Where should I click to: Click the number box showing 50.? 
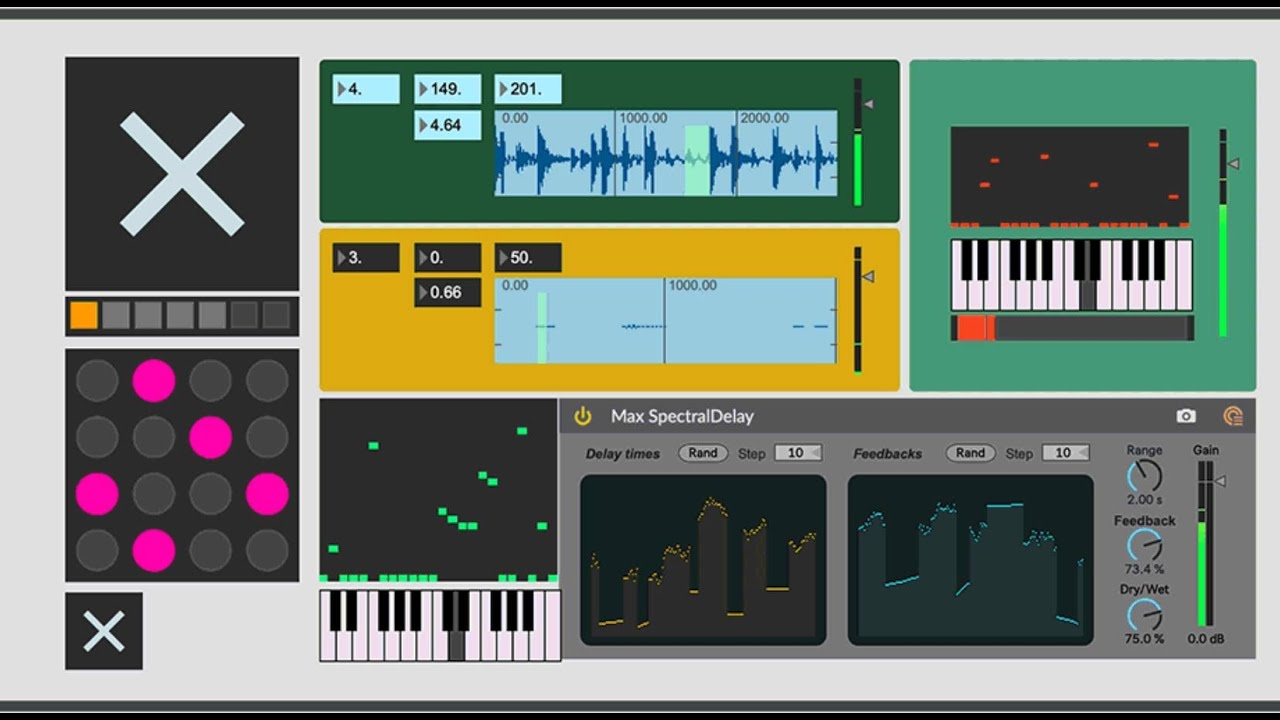click(x=528, y=257)
